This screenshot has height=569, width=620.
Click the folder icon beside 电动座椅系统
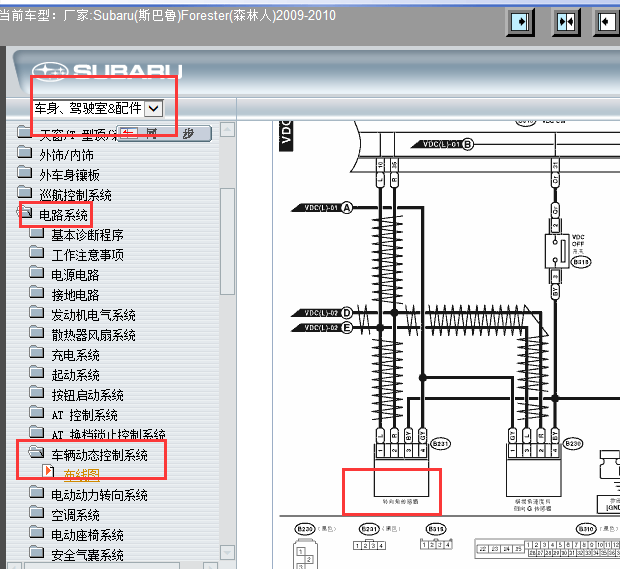[x=37, y=532]
